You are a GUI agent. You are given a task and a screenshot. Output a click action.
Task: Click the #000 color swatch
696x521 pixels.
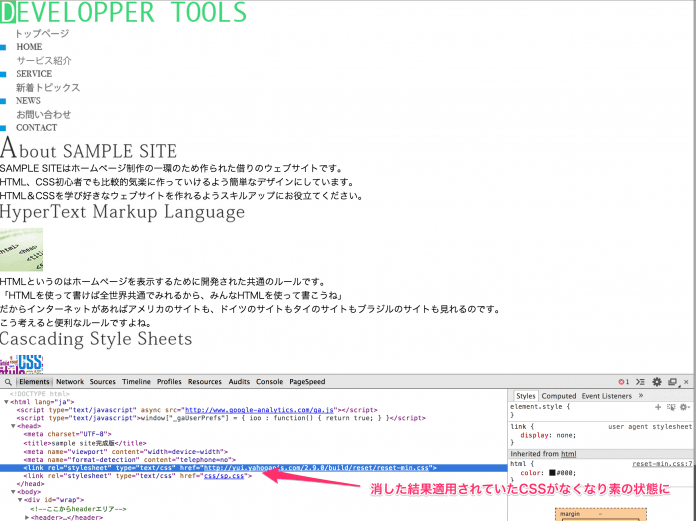pos(552,473)
